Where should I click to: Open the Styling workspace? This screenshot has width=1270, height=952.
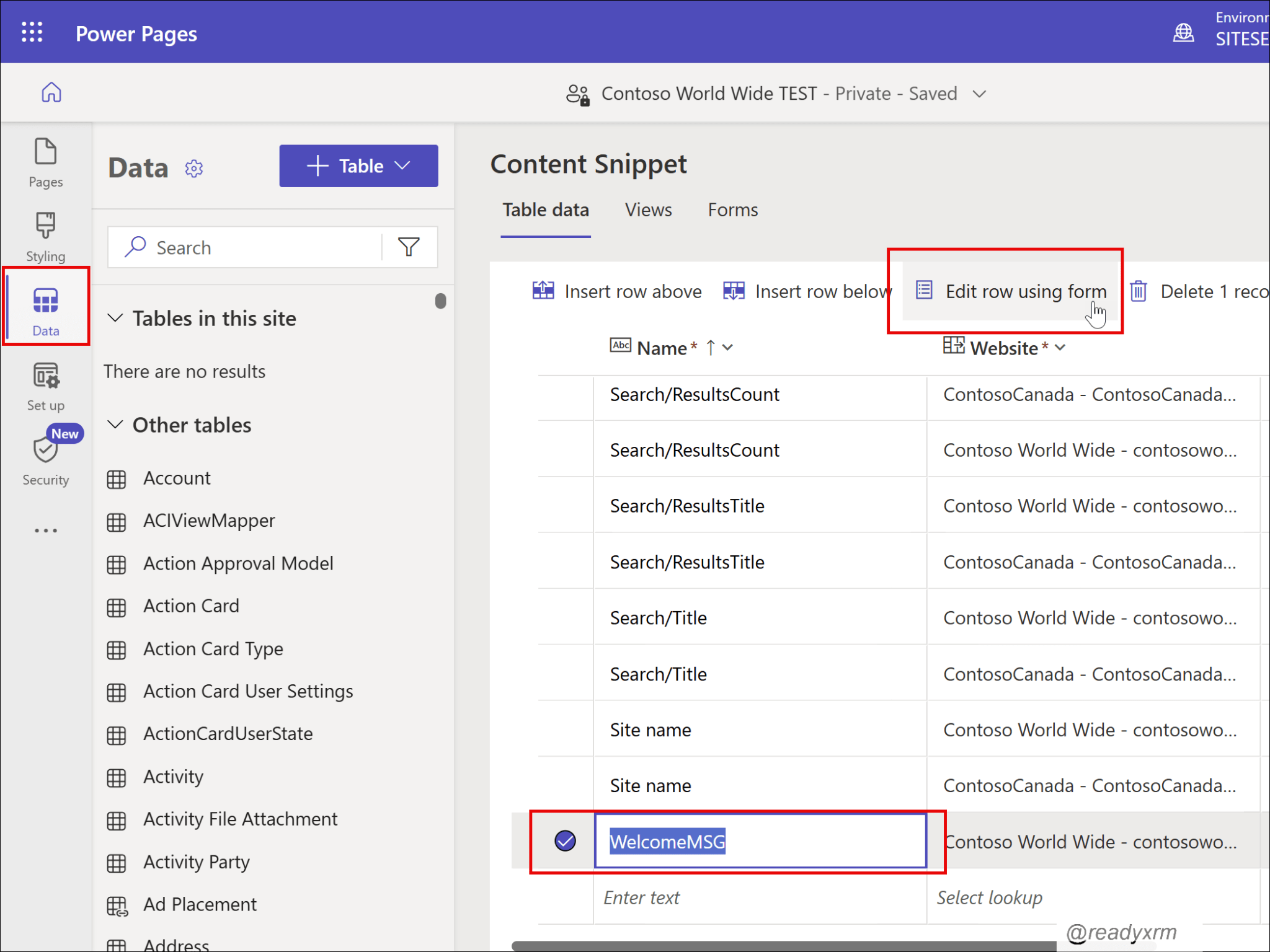coord(46,237)
